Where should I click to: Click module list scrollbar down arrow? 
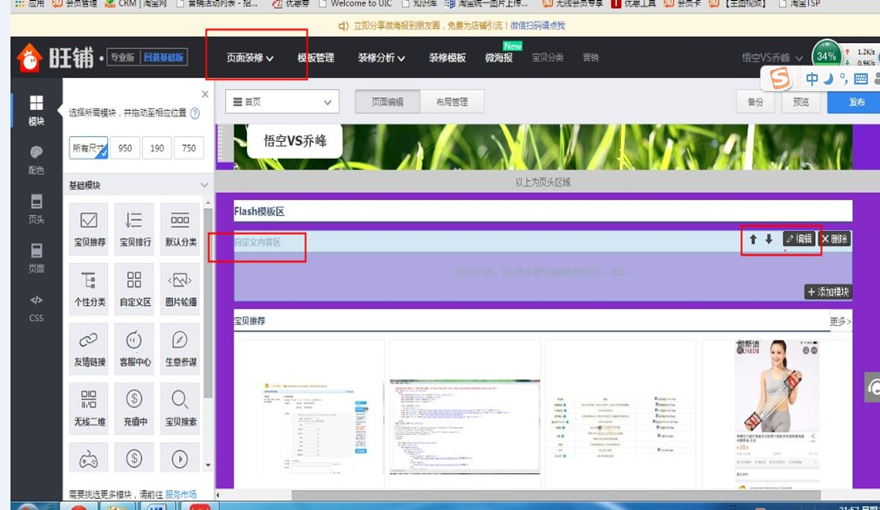pyautogui.click(x=208, y=465)
